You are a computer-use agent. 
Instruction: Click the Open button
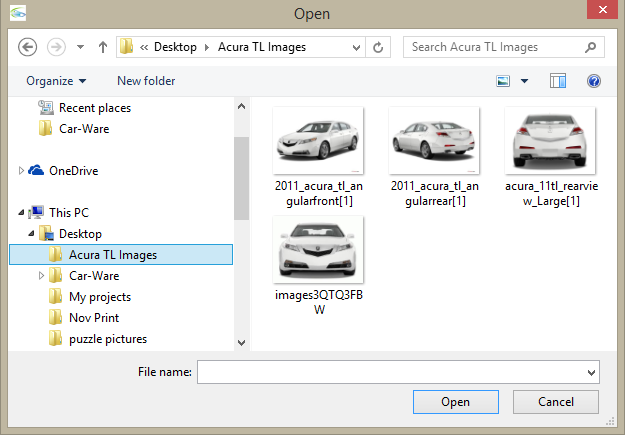pos(456,402)
